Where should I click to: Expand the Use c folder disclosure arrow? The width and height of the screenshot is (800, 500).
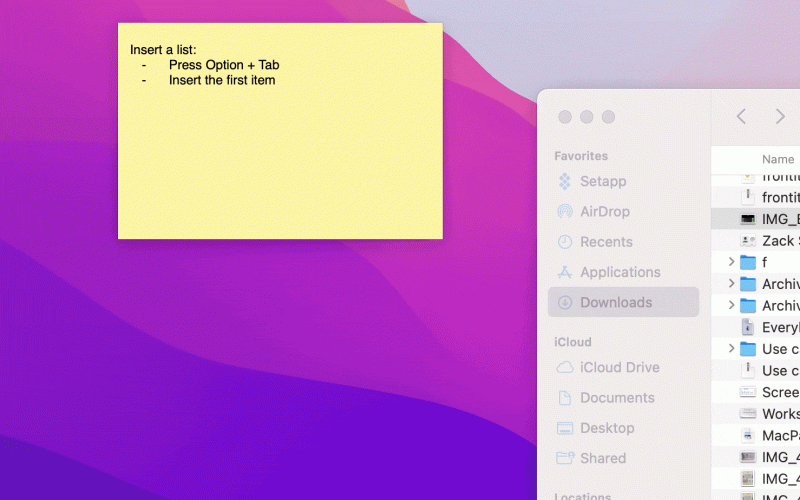[x=731, y=348]
